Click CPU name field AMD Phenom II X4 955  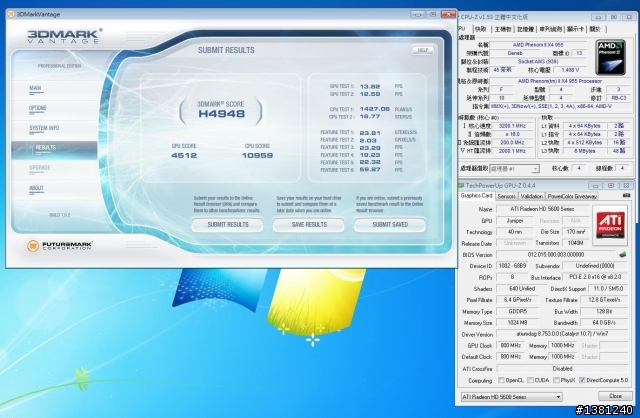[538, 45]
